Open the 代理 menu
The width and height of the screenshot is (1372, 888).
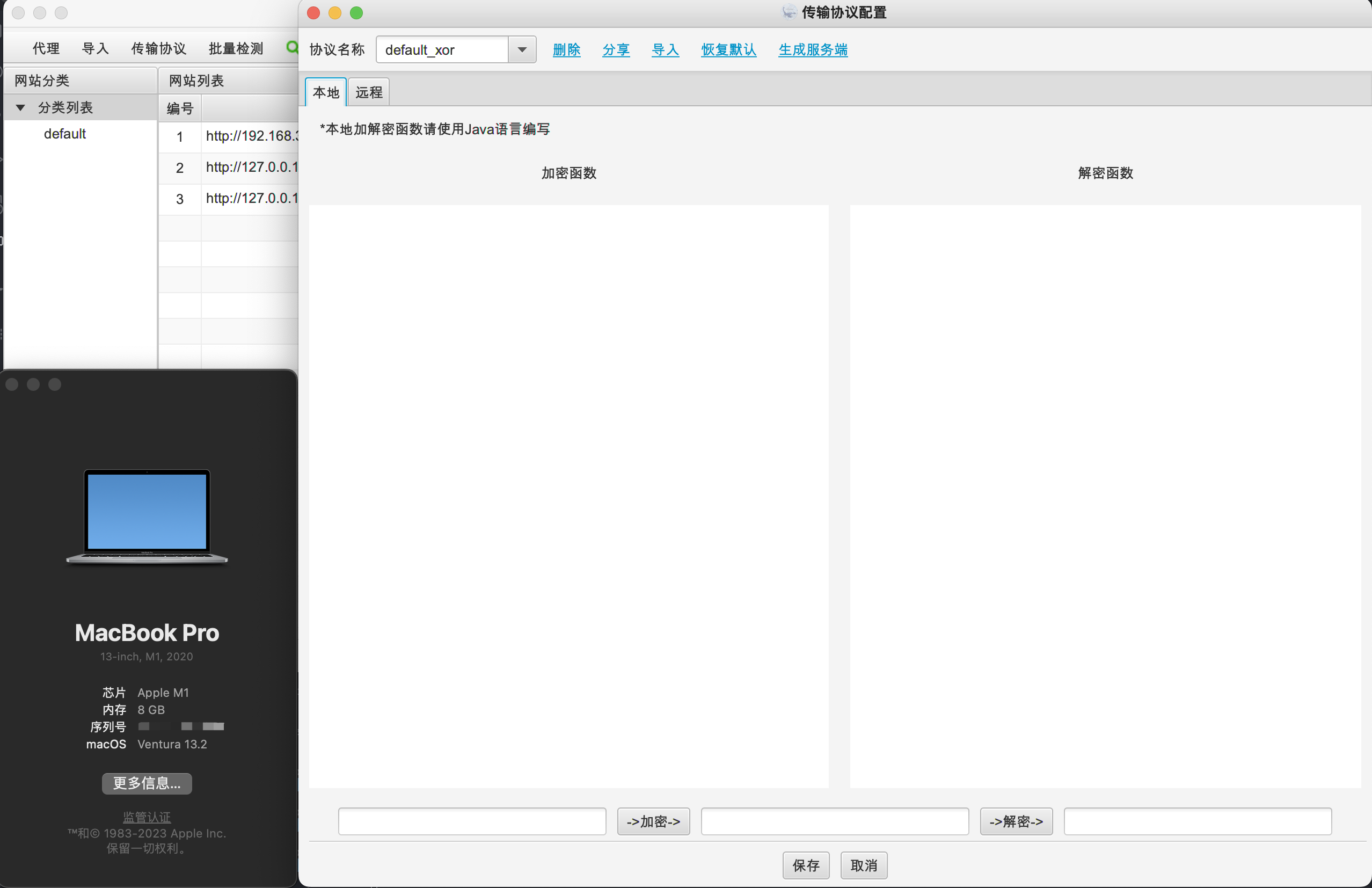(x=45, y=48)
